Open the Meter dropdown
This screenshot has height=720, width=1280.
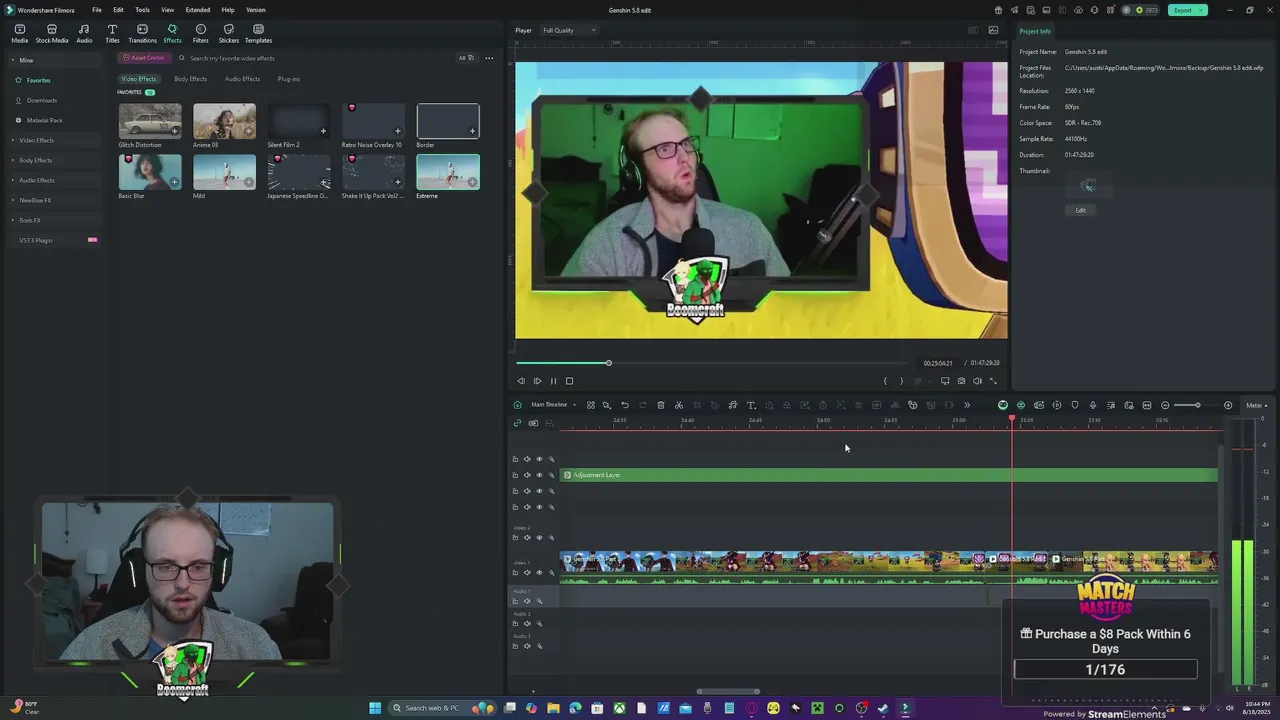click(1256, 405)
